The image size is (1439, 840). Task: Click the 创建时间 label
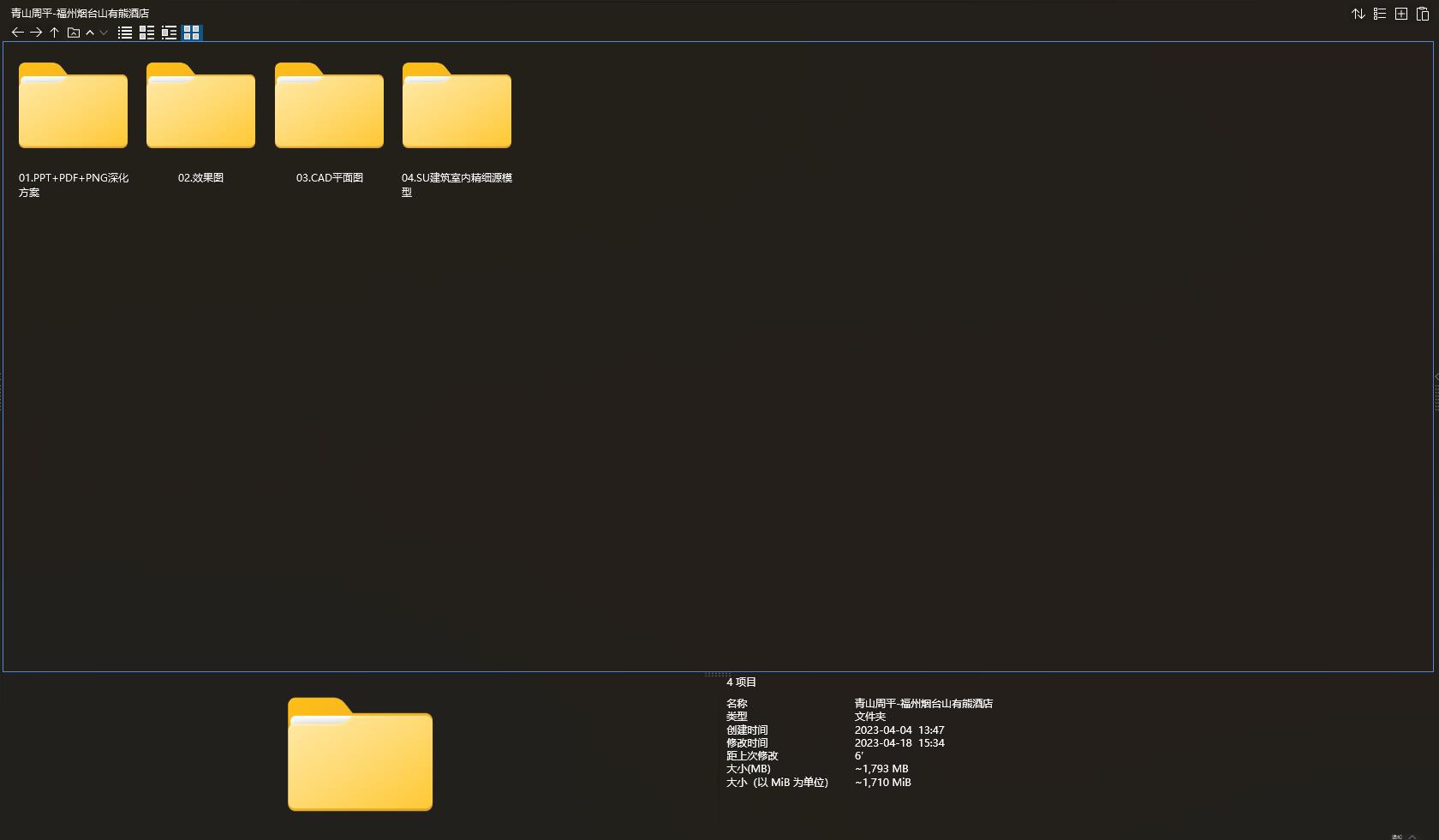[x=747, y=730]
